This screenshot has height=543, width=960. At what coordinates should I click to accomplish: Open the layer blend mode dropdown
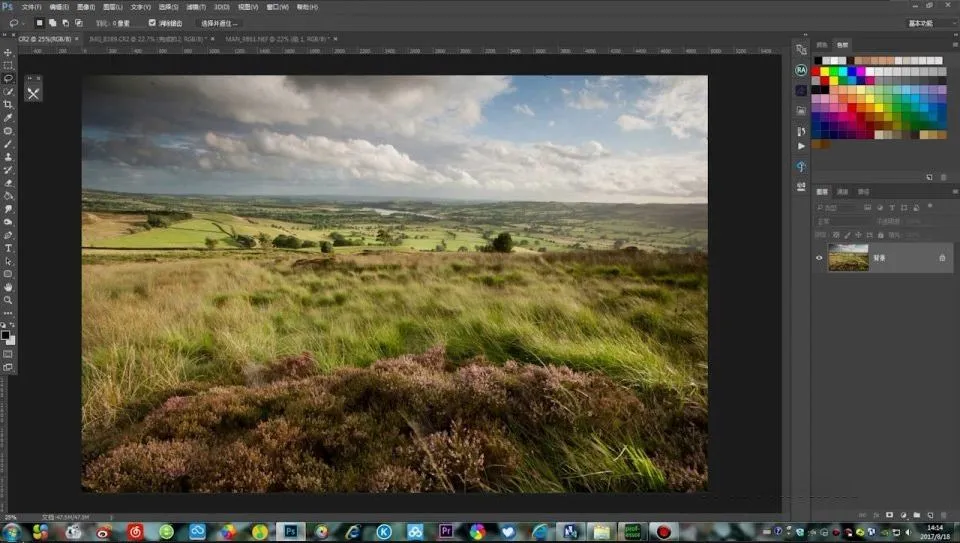[x=842, y=221]
